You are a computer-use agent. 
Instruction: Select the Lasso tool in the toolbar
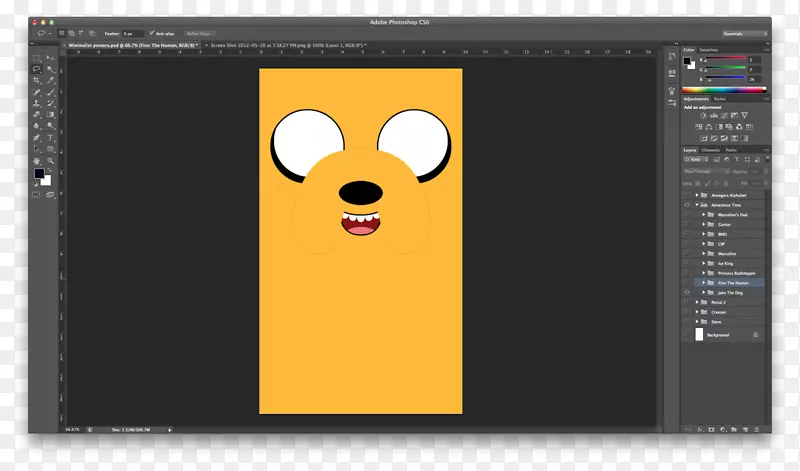[37, 68]
